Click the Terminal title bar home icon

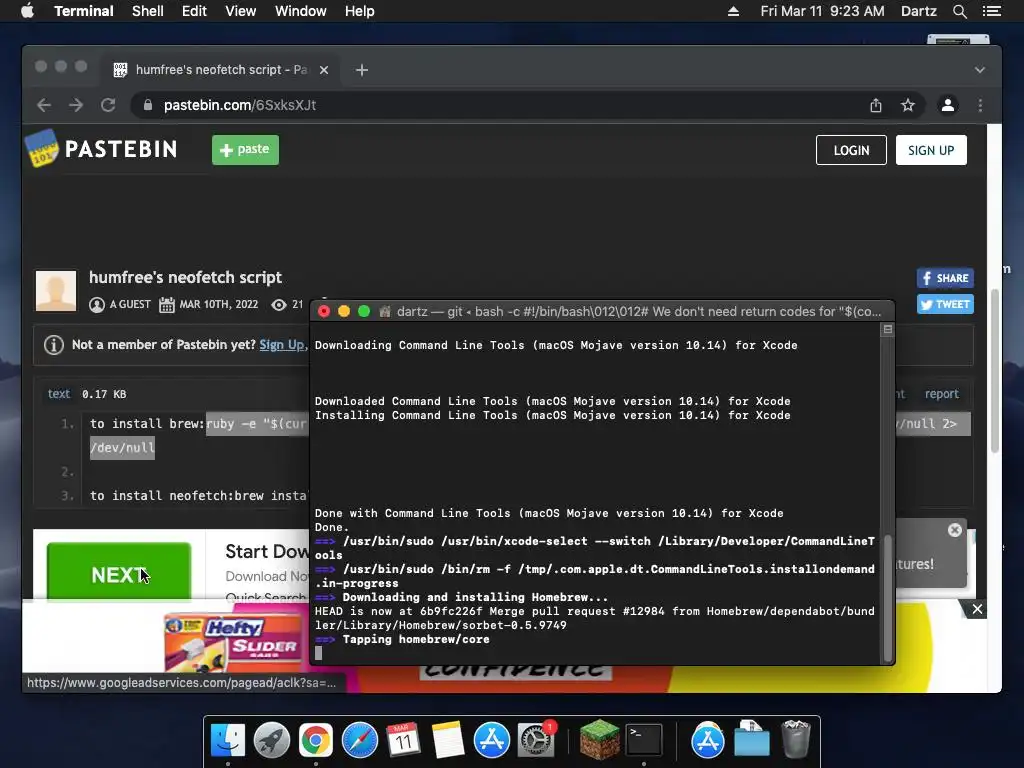click(x=385, y=312)
